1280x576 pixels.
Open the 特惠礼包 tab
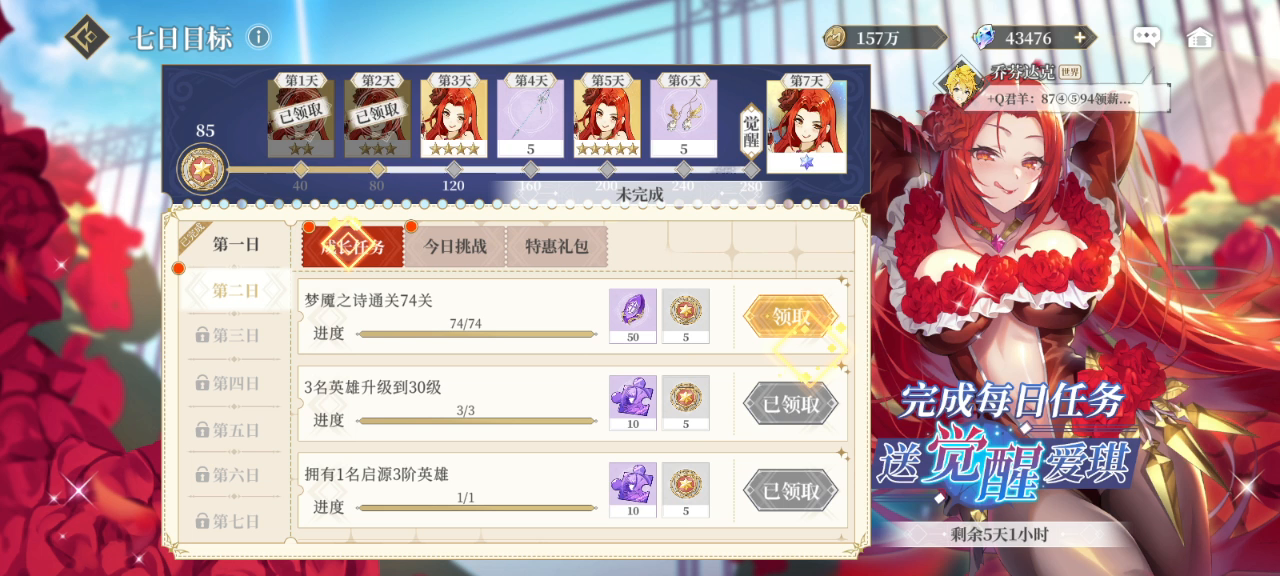click(x=557, y=246)
